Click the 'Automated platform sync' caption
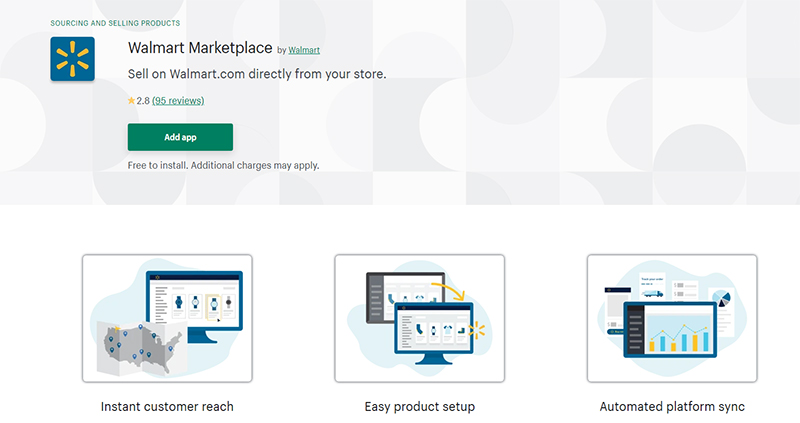The height and width of the screenshot is (423, 800). click(x=672, y=407)
